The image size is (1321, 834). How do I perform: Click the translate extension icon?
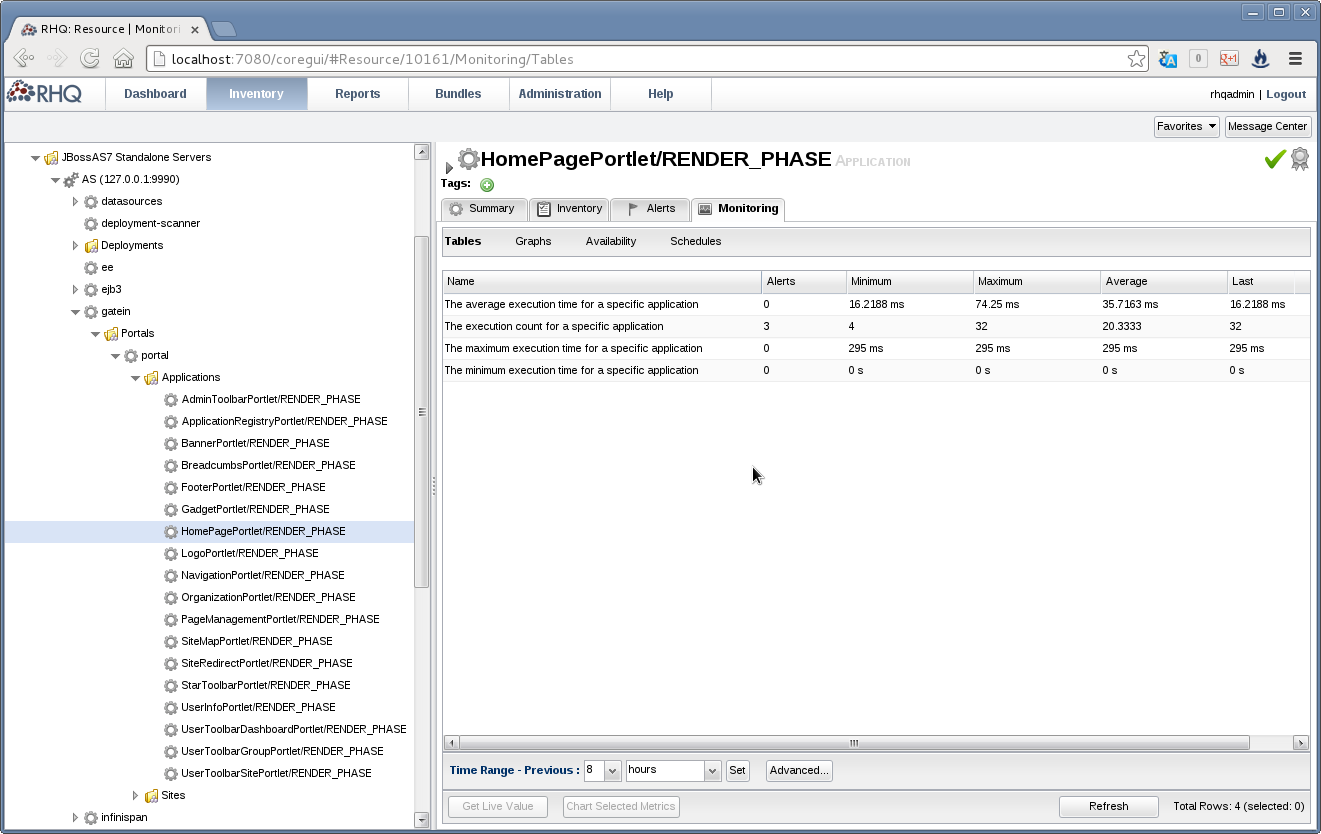coord(1168,59)
